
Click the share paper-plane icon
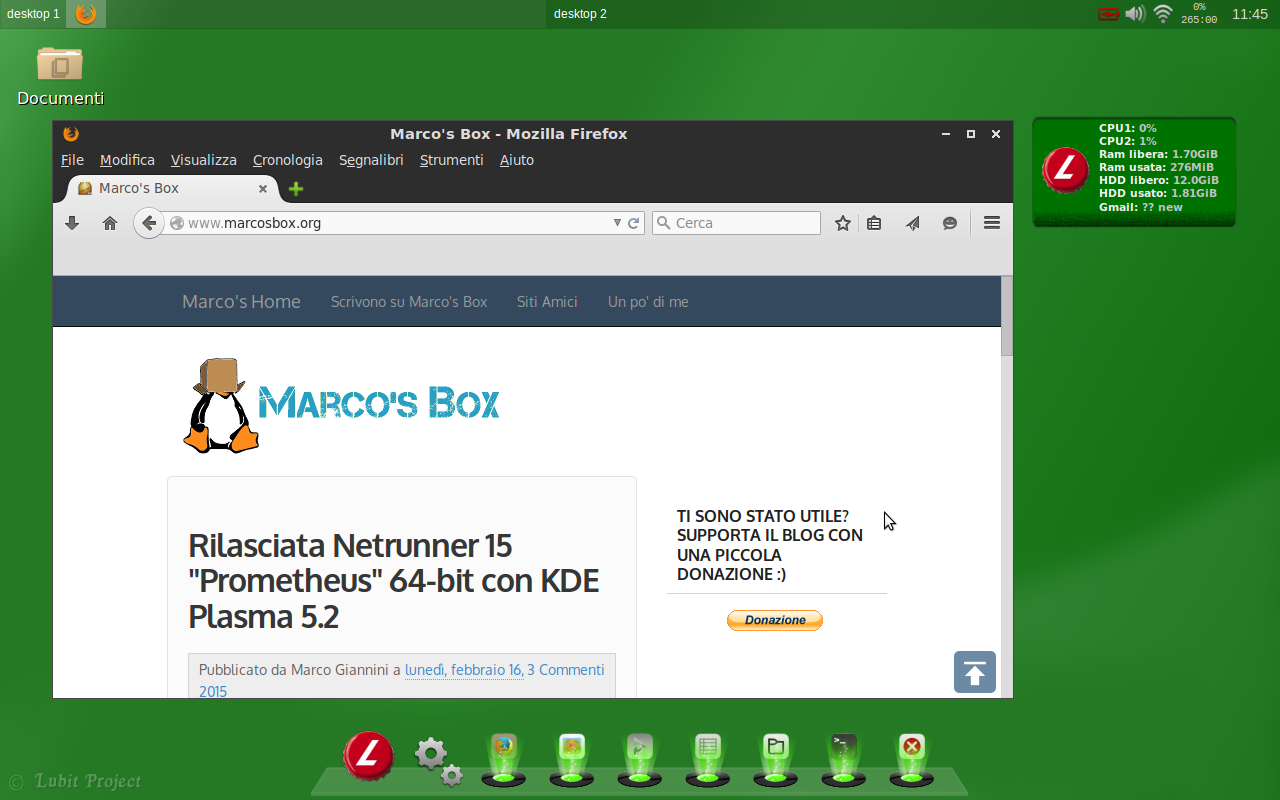(911, 222)
